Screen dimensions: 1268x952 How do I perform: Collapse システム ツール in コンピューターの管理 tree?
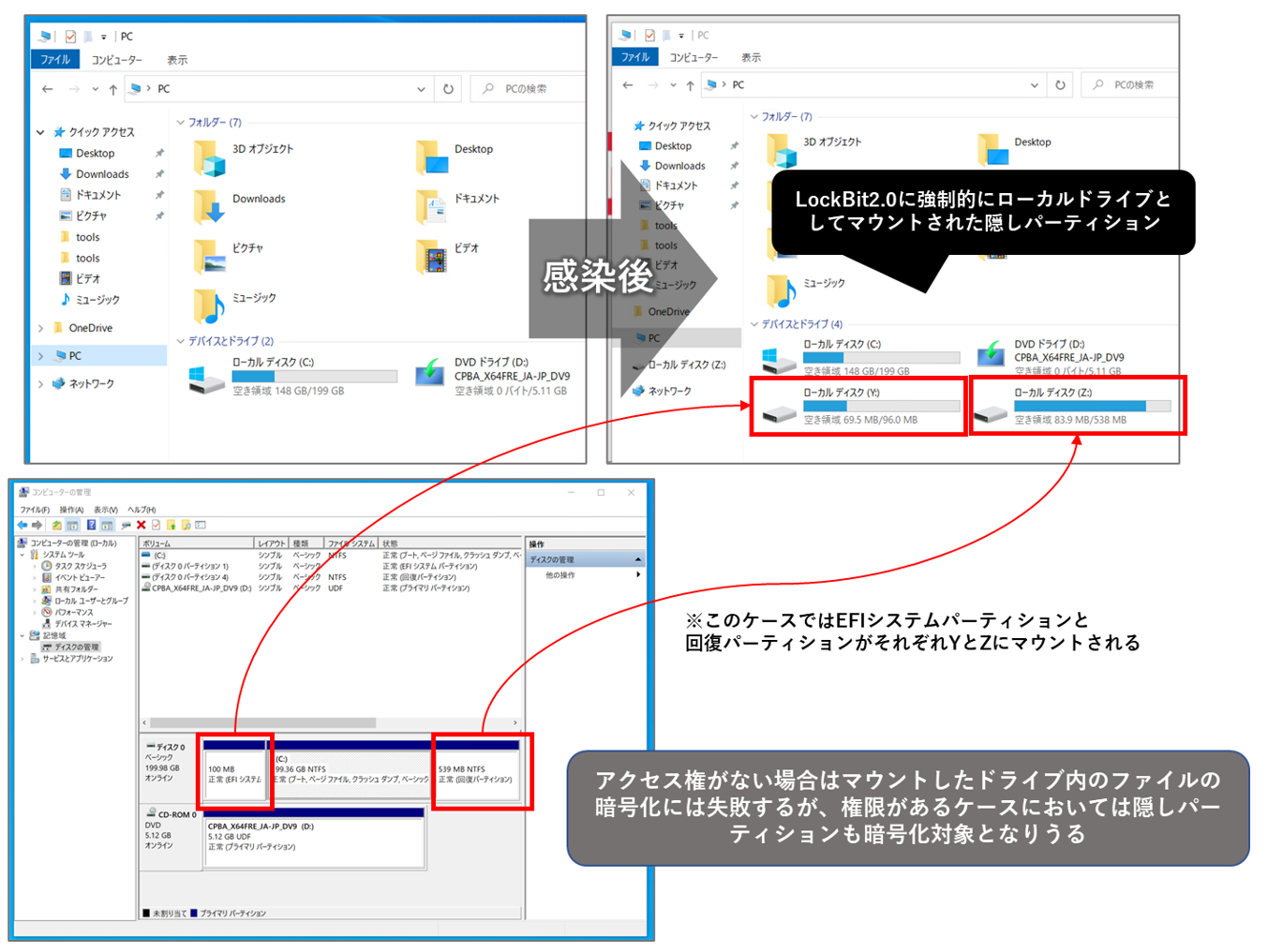tap(22, 555)
